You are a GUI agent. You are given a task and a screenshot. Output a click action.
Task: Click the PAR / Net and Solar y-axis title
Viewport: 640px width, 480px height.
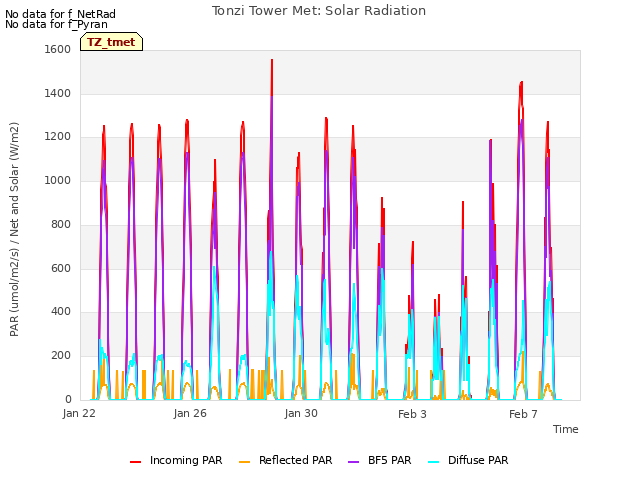(x=14, y=229)
